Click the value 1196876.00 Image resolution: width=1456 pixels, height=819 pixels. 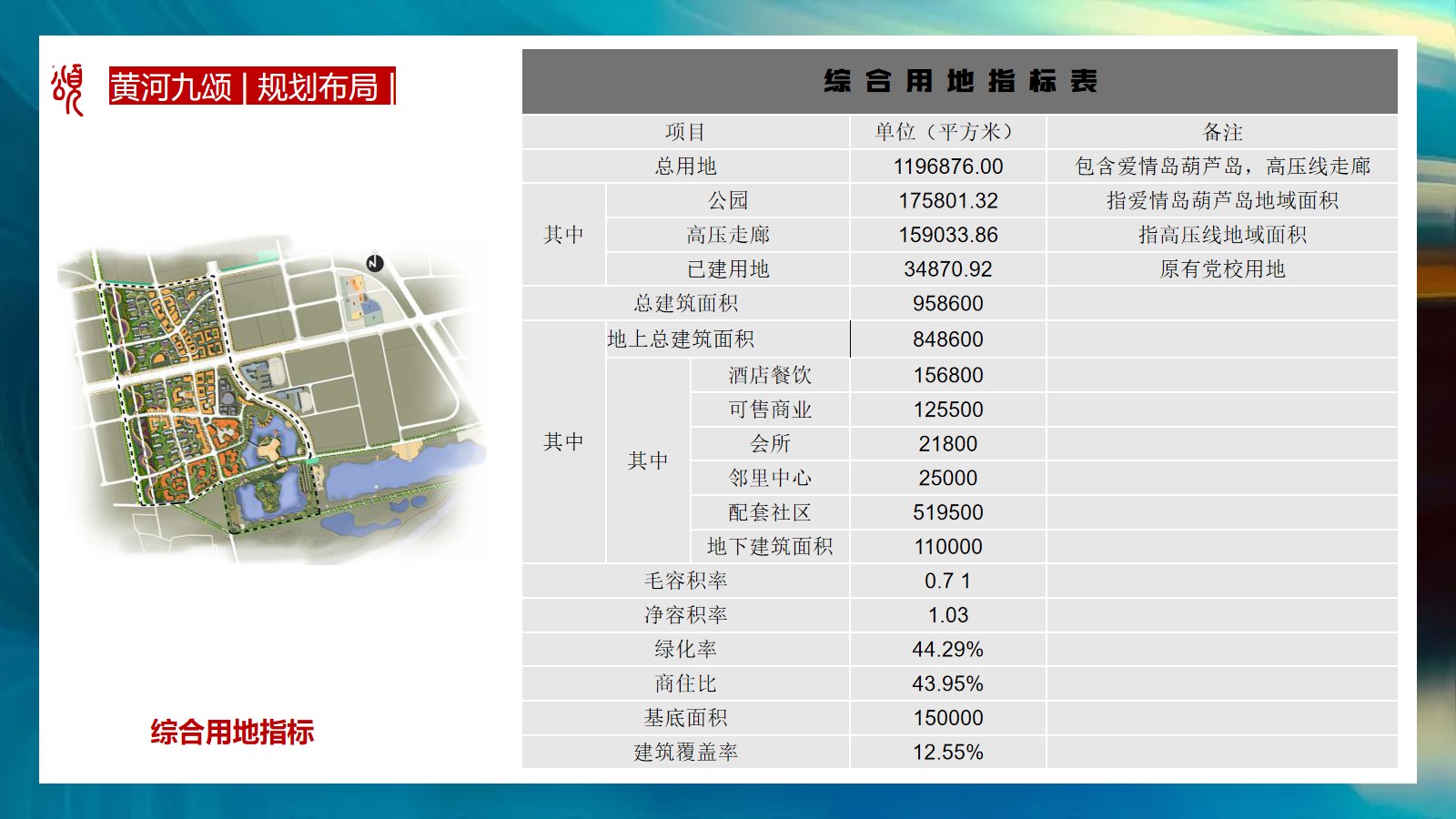coord(948,167)
